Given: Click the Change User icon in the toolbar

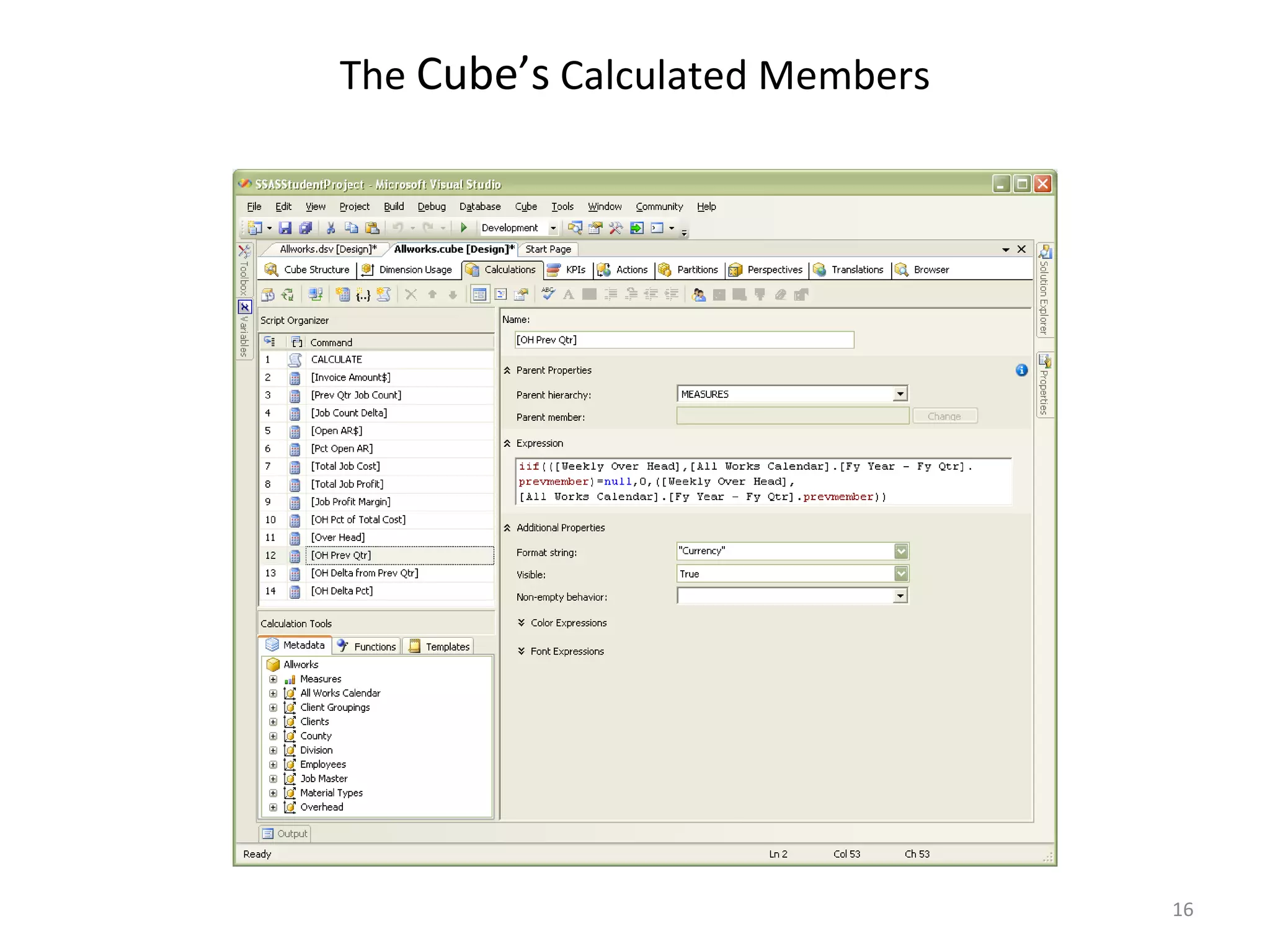Looking at the screenshot, I should (699, 295).
